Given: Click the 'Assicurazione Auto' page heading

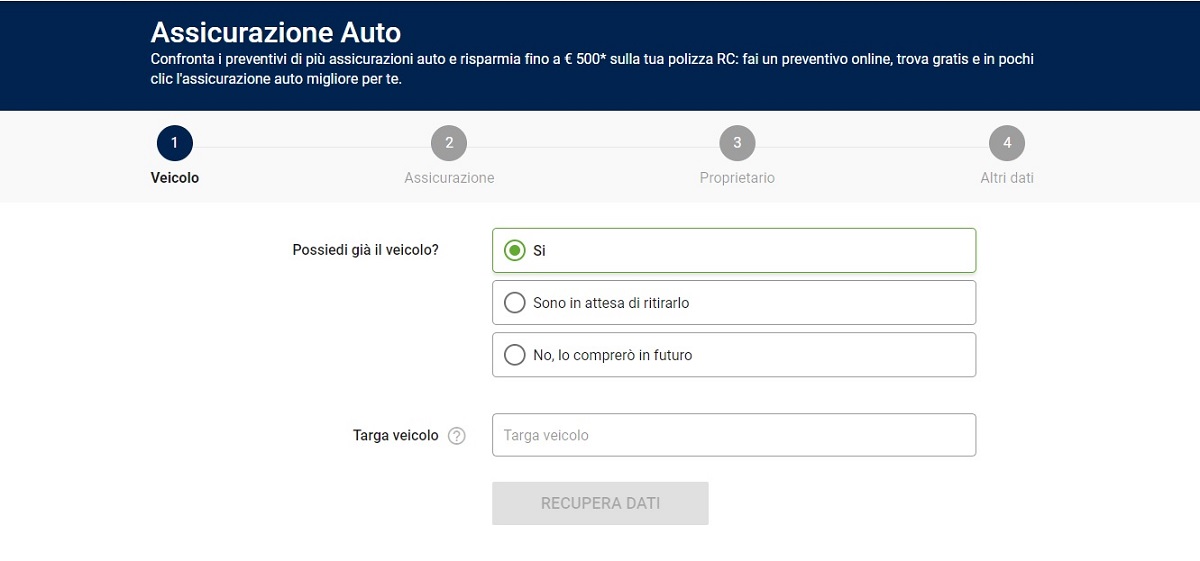Looking at the screenshot, I should pos(276,32).
